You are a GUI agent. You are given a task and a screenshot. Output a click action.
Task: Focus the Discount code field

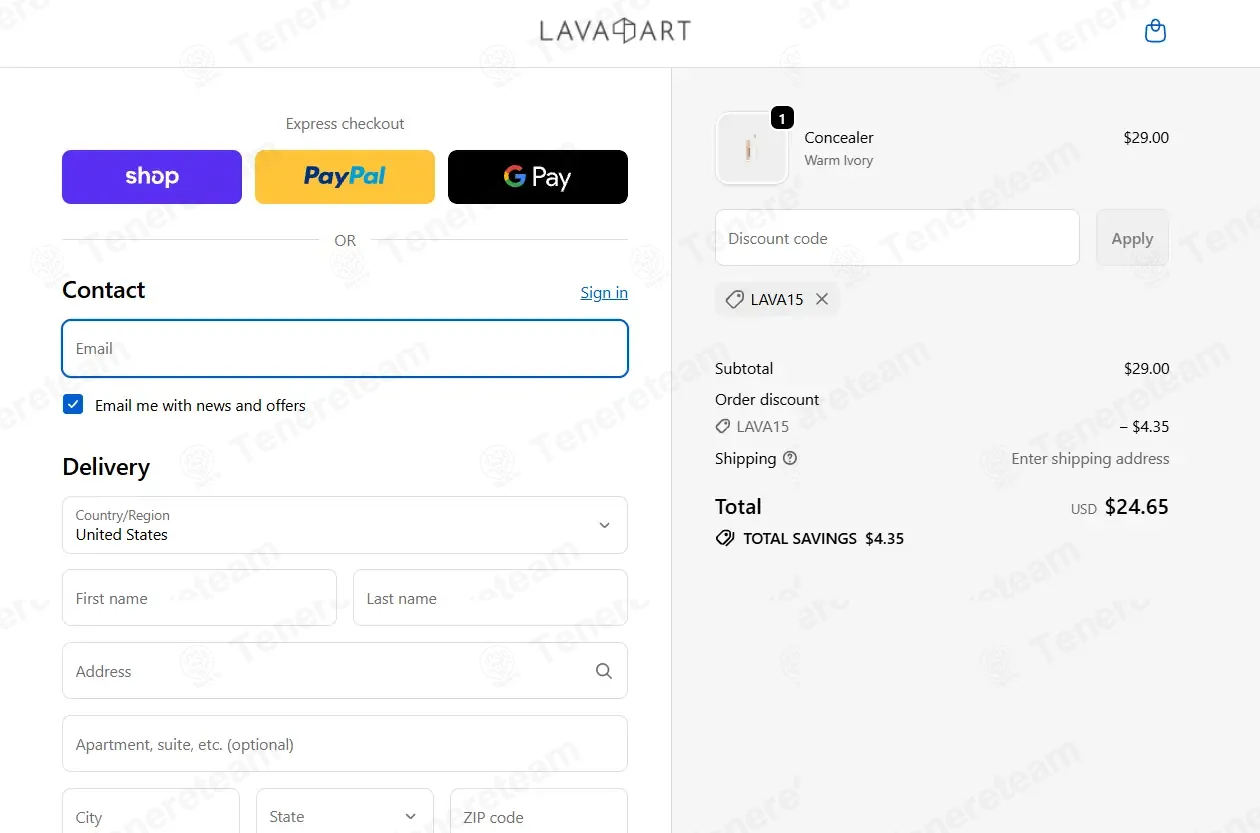coord(897,238)
